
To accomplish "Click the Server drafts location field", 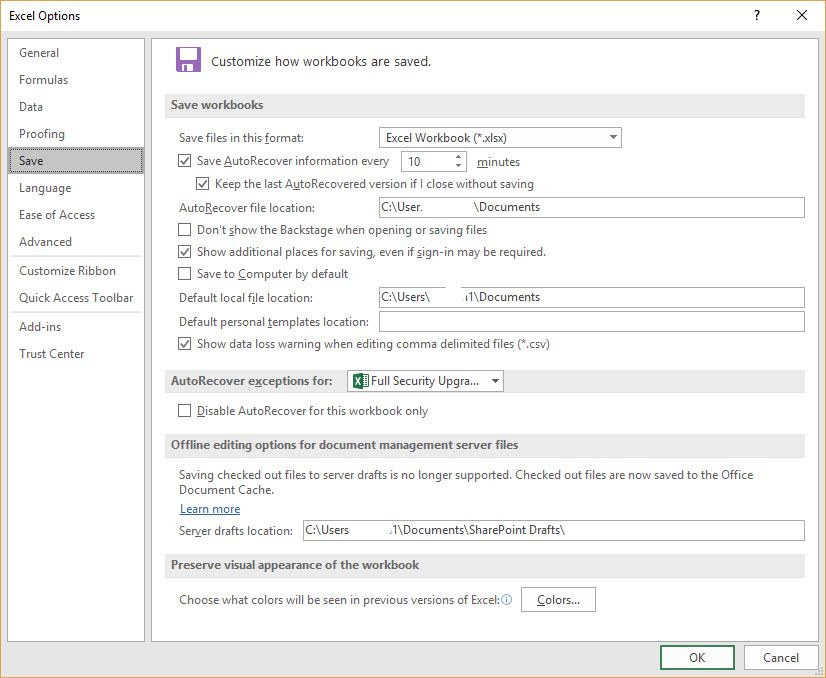I will click(553, 530).
